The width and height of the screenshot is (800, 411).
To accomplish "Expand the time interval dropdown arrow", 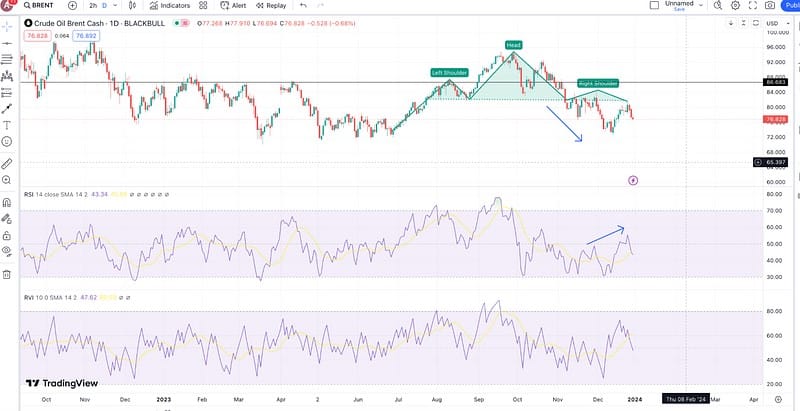I will click(x=118, y=5).
